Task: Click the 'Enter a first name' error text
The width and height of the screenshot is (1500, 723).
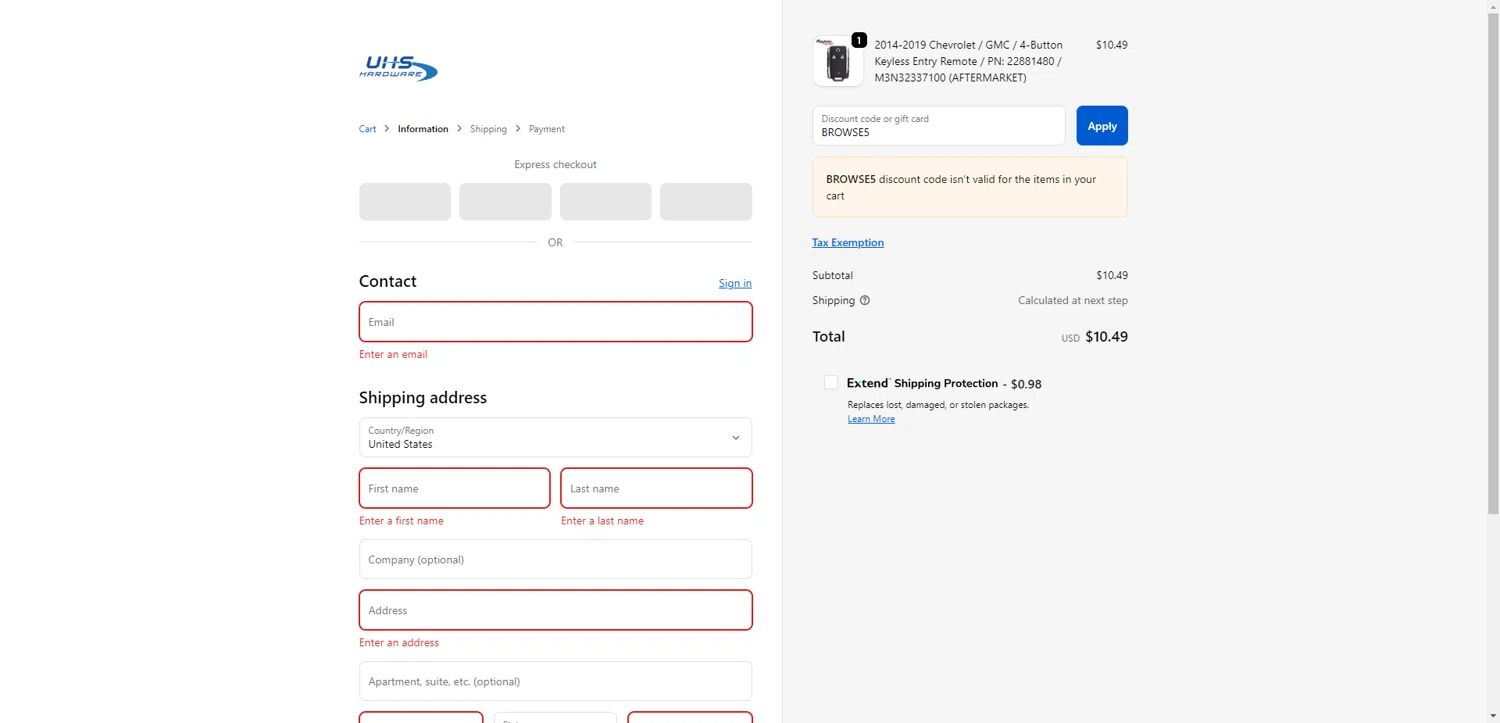Action: click(401, 521)
